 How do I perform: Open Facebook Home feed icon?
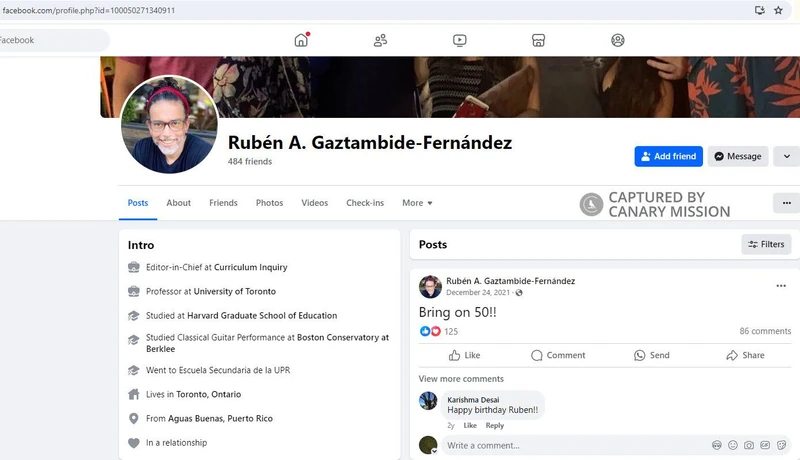click(x=302, y=40)
